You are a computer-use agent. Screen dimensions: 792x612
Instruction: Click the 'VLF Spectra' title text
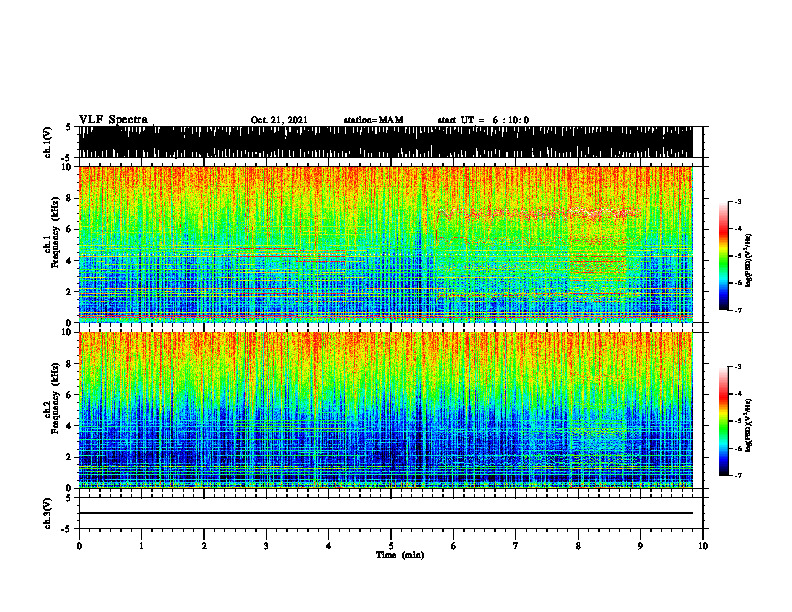113,120
